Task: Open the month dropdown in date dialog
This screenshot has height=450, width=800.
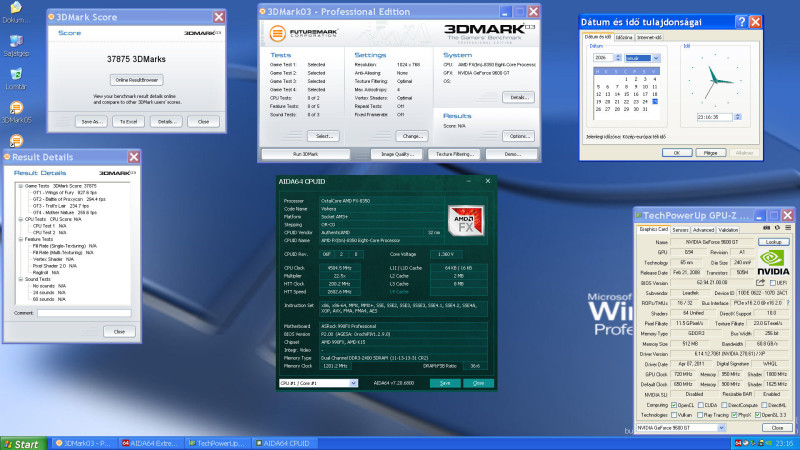Action: [x=656, y=58]
